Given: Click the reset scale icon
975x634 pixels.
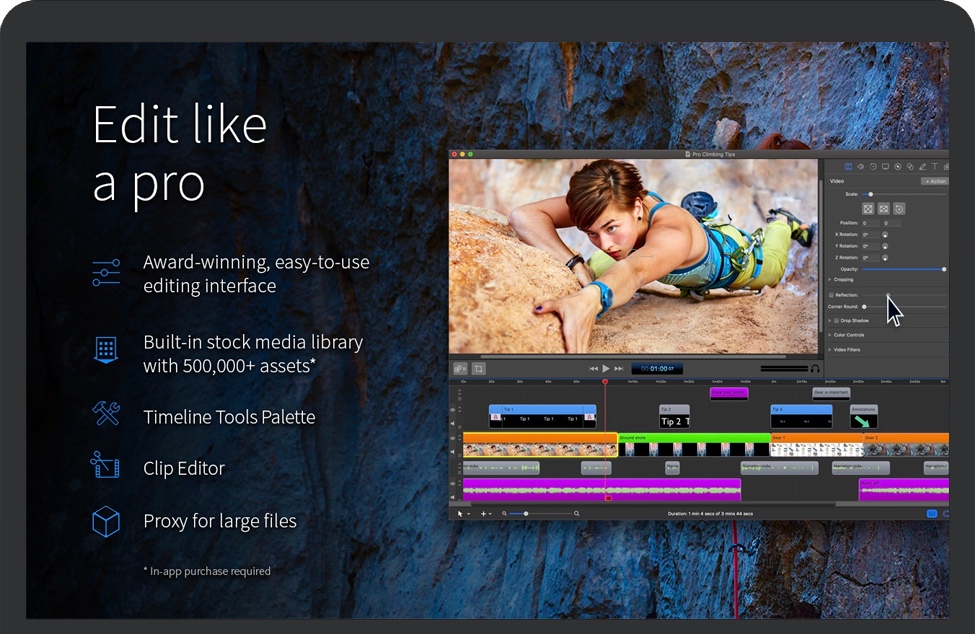Looking at the screenshot, I should (x=899, y=209).
